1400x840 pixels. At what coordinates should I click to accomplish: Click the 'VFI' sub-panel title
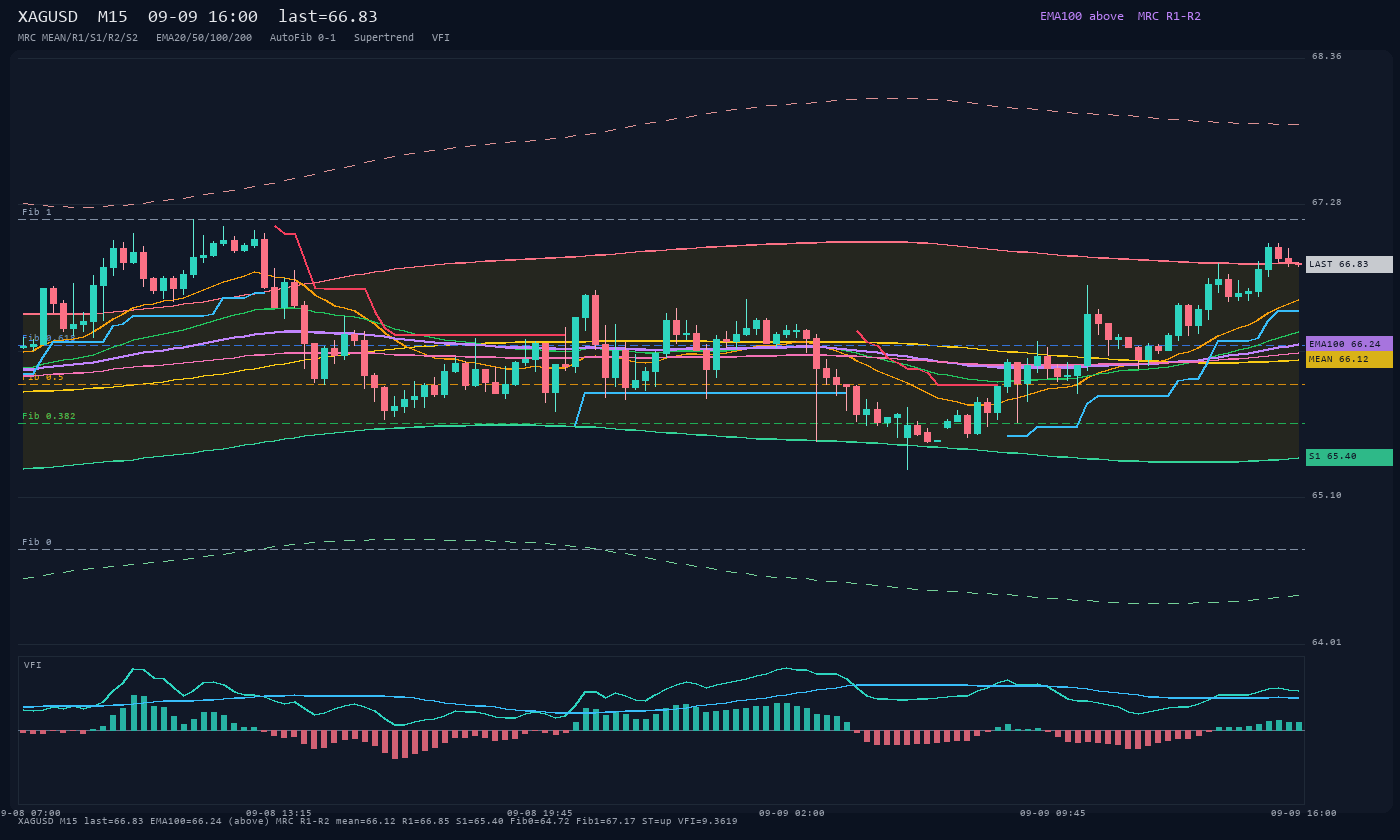pyautogui.click(x=33, y=665)
